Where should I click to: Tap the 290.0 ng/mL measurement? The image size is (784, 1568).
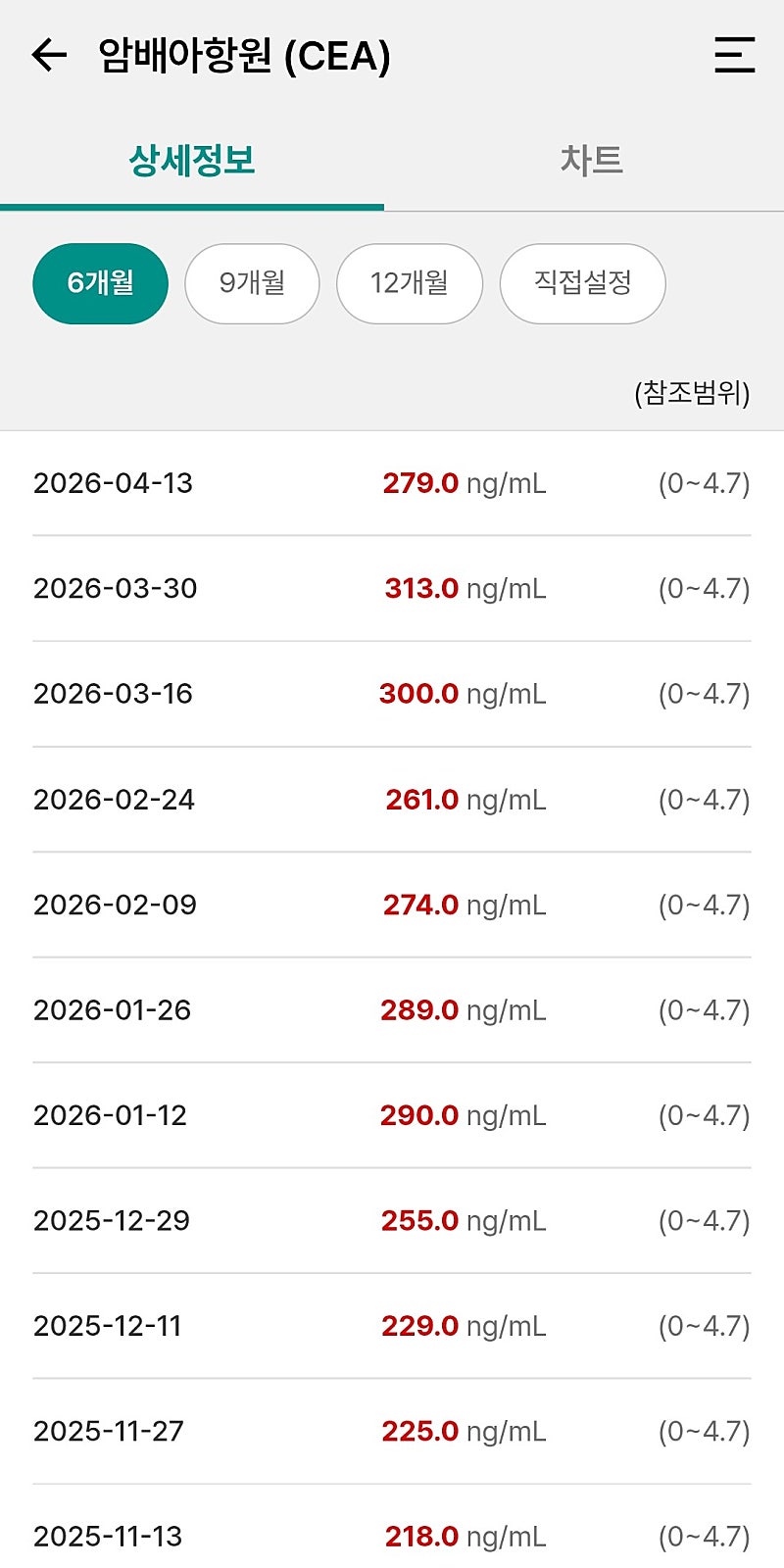point(464,1115)
